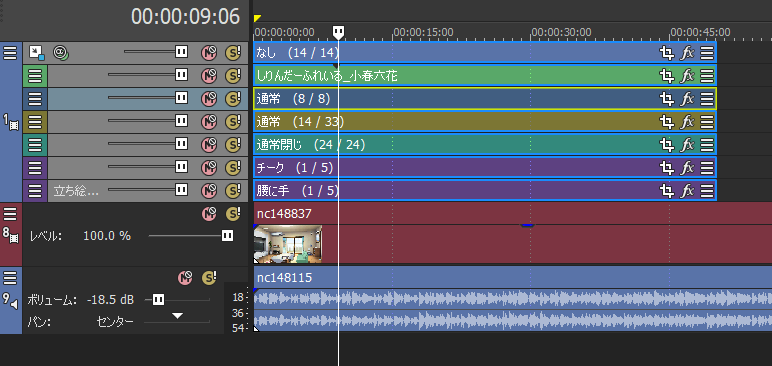The height and width of the screenshot is (366, 772).
Task: Open the hamburger menu on the 通常 (8 / 8) clip
Action: (707, 99)
